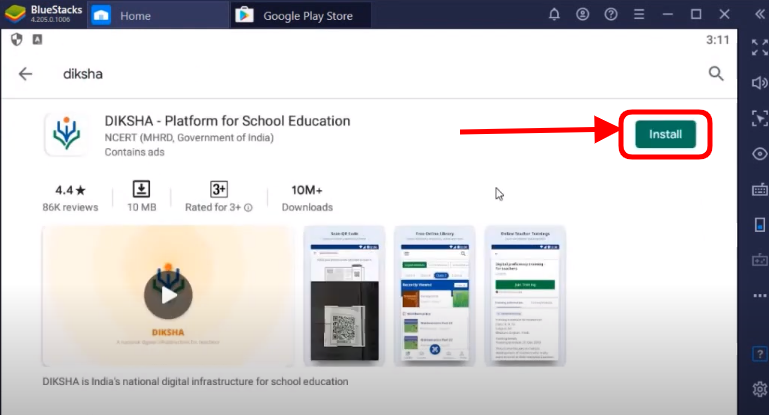The width and height of the screenshot is (769, 415).
Task: Click the 86K reviews text
Action: point(70,208)
